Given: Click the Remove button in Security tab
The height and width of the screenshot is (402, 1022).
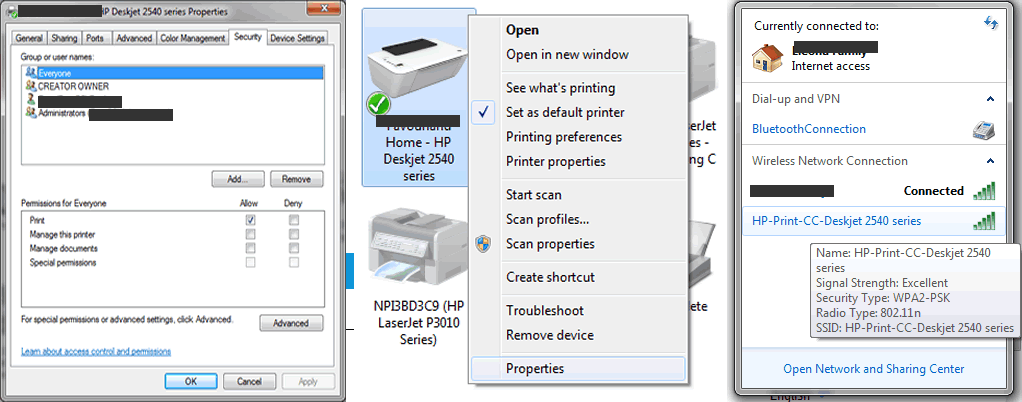Looking at the screenshot, I should pos(297,179).
